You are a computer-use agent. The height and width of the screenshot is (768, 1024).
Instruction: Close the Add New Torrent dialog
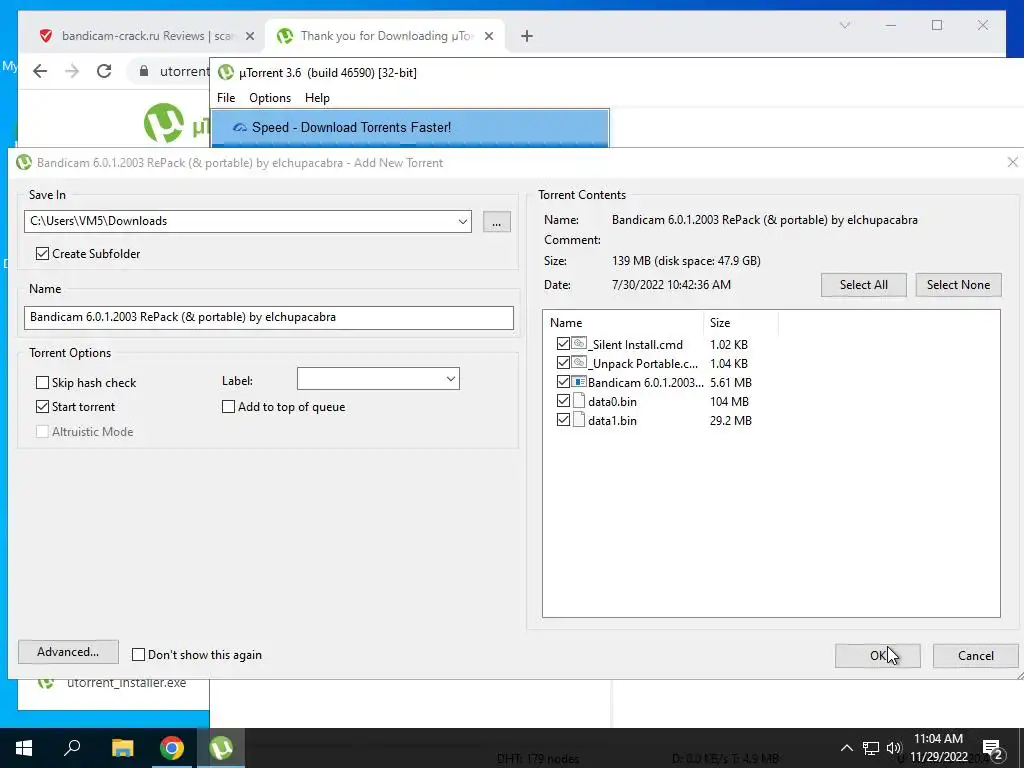pos(1012,162)
